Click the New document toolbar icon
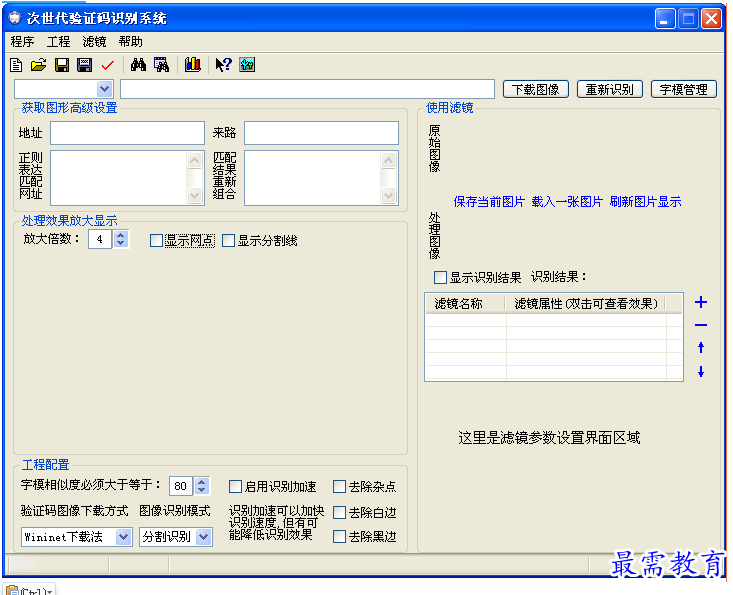This screenshot has height=595, width=733. 16,65
